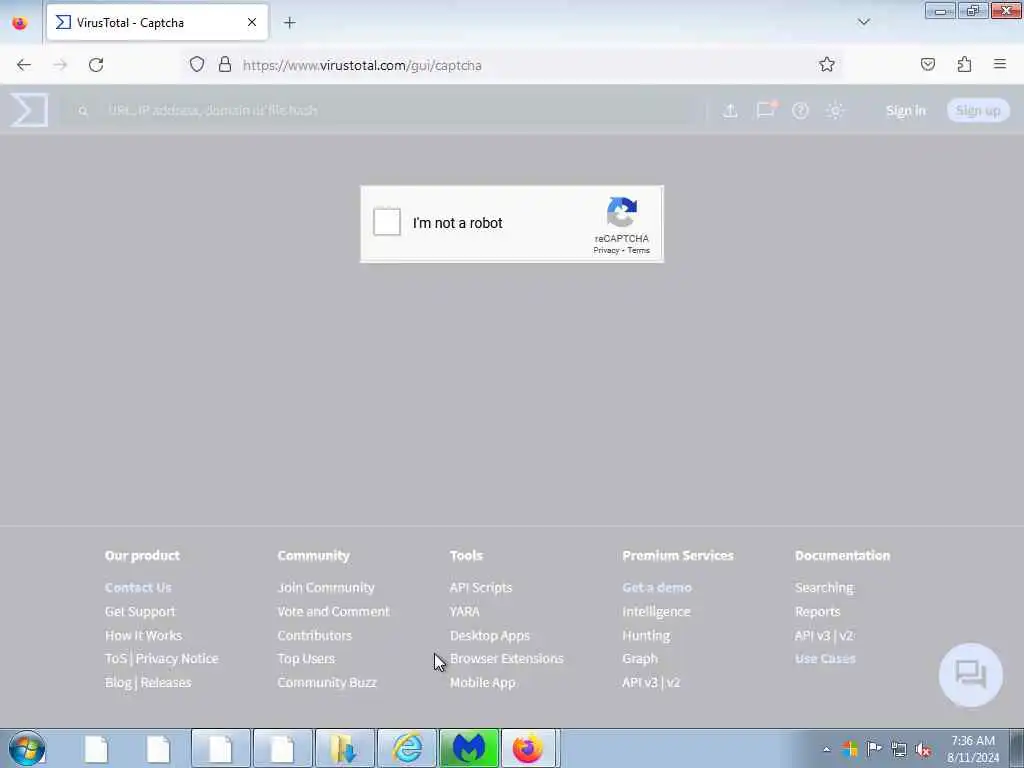Open the Releases footer link
1024x768 pixels.
(x=166, y=682)
